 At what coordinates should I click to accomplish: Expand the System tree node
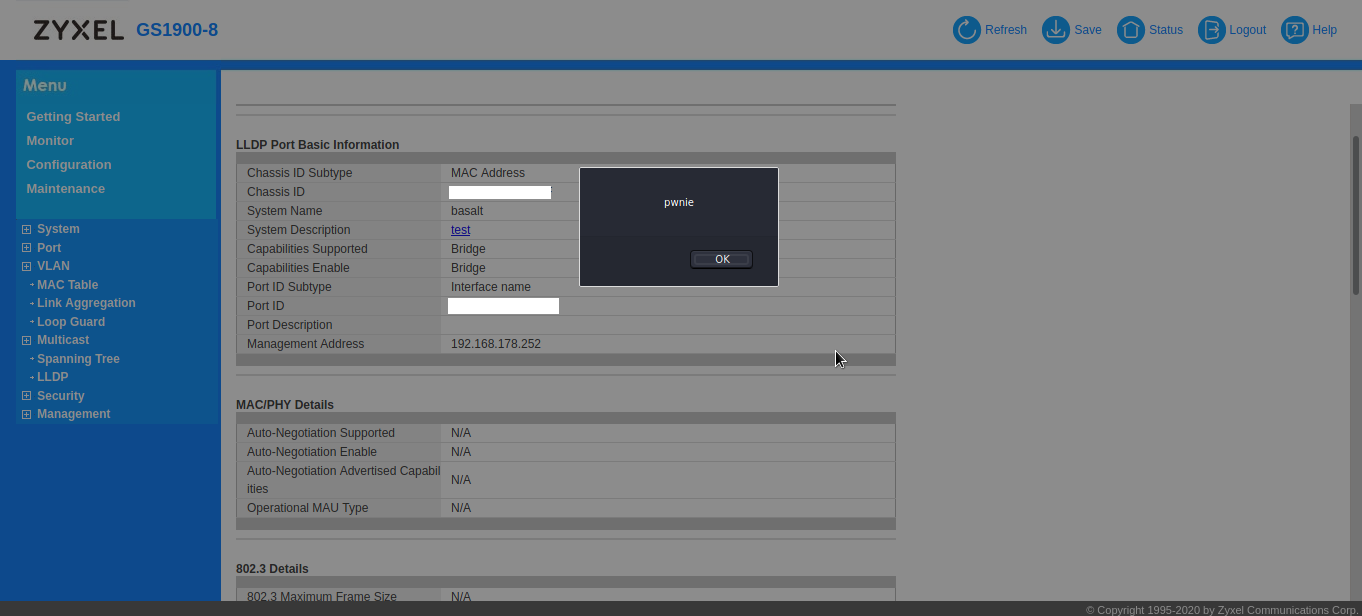[x=27, y=229]
